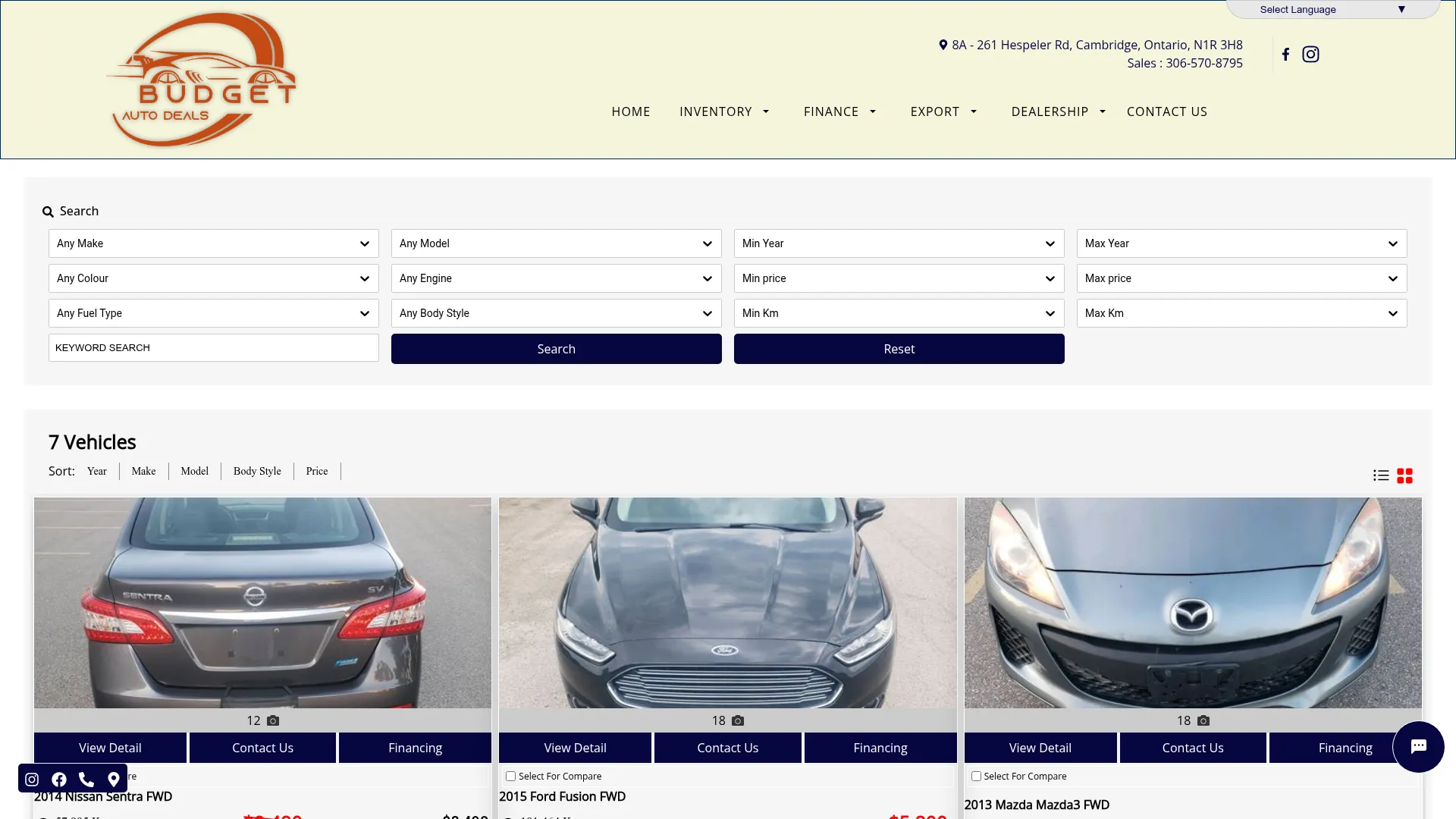1456x819 pixels.
Task: Open the Ford Fusion photo
Action: coord(728,603)
